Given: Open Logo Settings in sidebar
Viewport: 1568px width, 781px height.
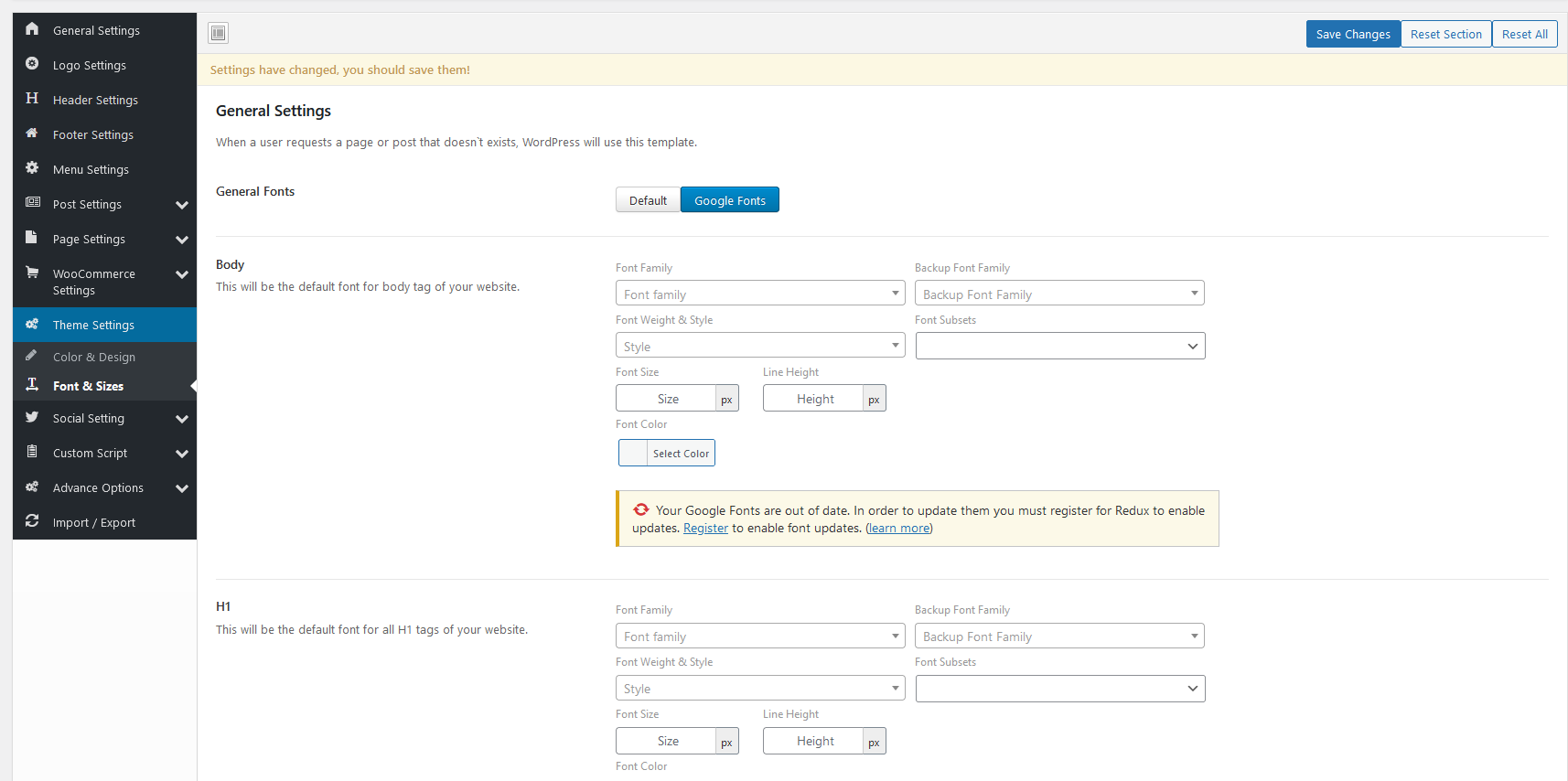Looking at the screenshot, I should (x=104, y=65).
